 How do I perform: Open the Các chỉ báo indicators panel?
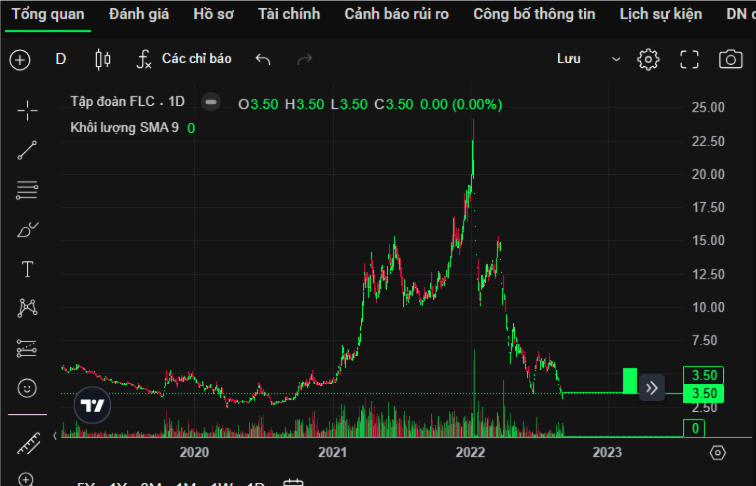click(184, 59)
